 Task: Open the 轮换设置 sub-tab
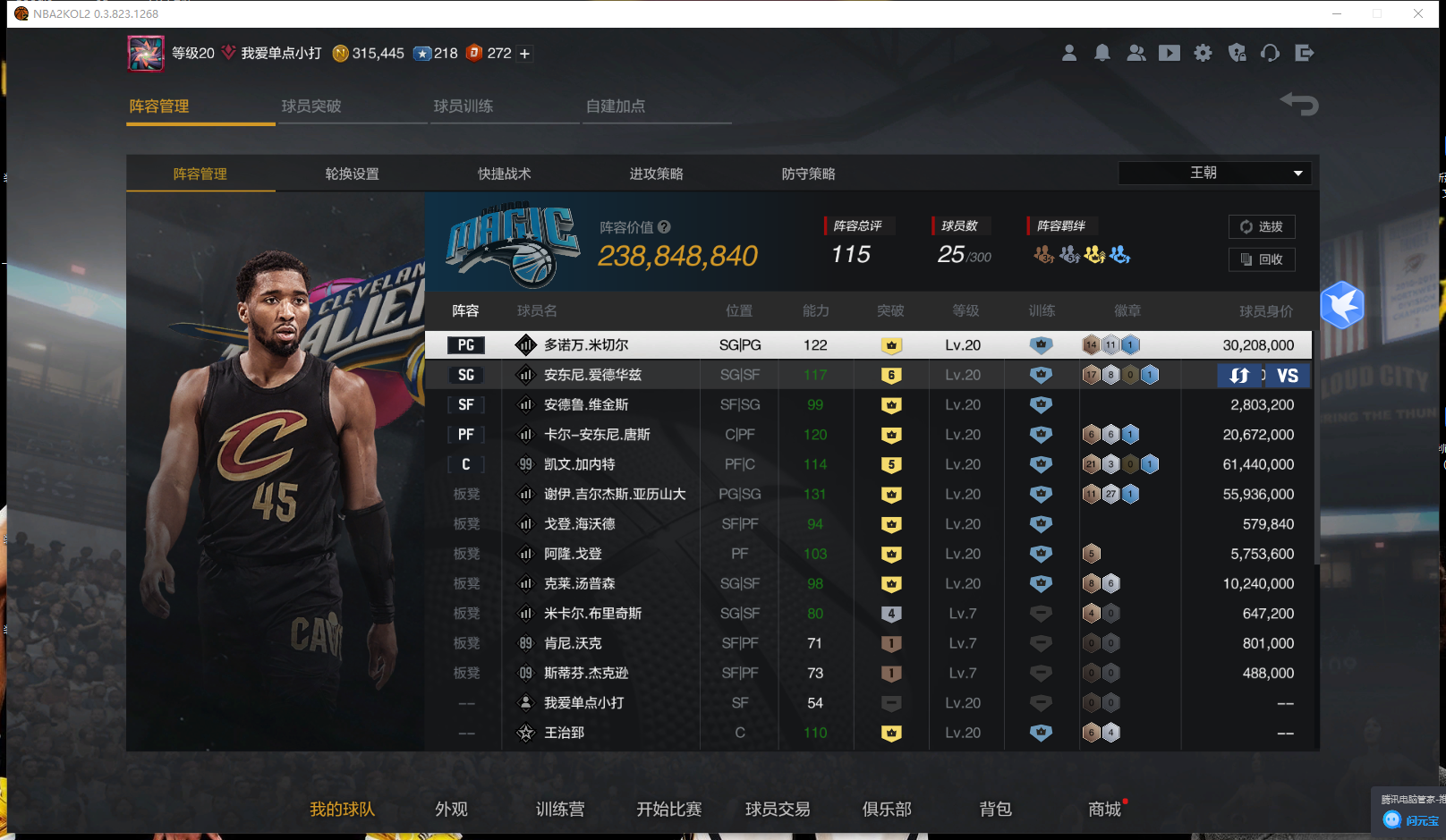[x=352, y=174]
